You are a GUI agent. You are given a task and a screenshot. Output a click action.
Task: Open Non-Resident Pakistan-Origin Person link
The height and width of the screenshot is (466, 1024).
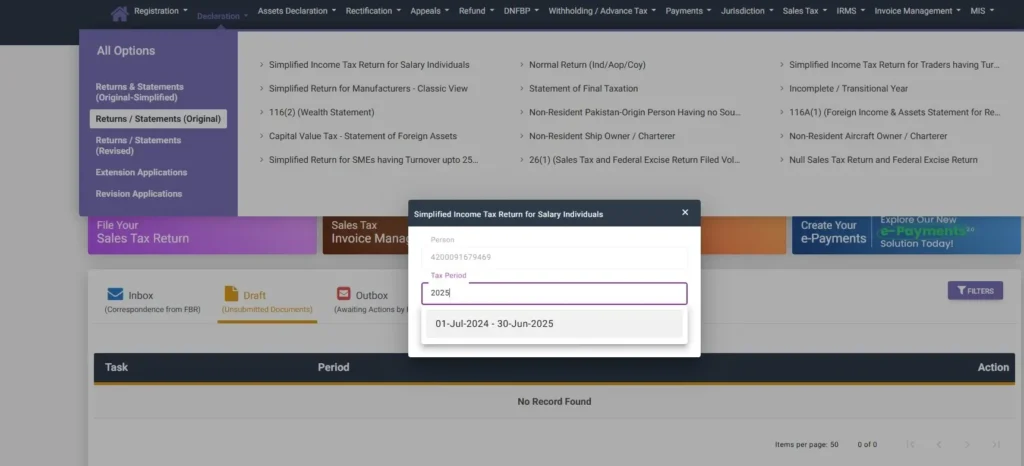click(635, 112)
